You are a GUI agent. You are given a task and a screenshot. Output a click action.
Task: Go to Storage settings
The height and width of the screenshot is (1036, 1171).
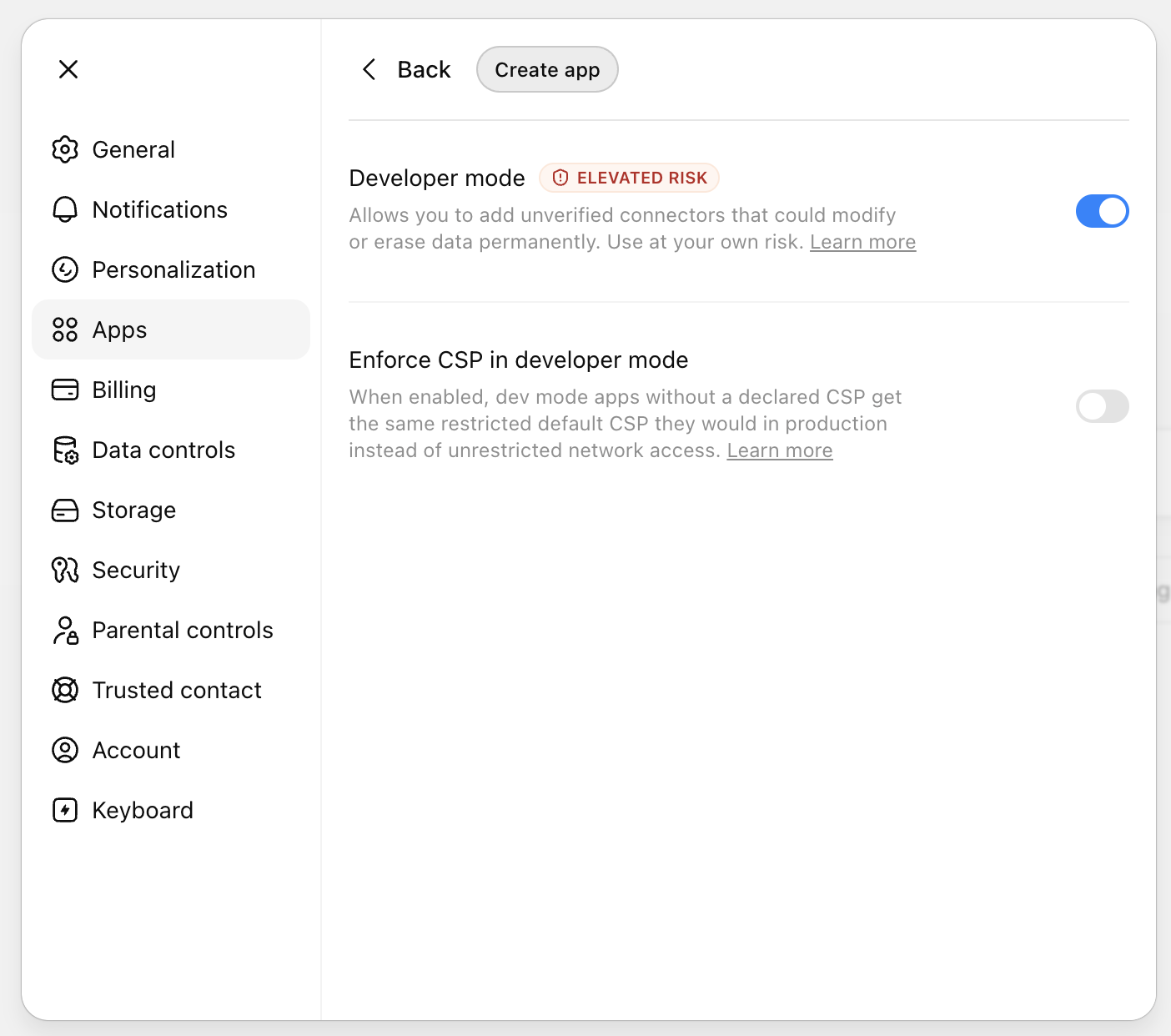point(171,510)
